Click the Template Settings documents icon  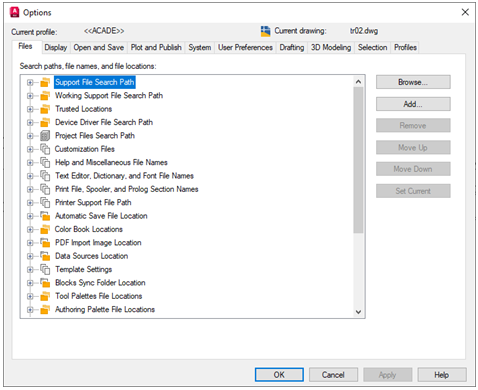45,269
